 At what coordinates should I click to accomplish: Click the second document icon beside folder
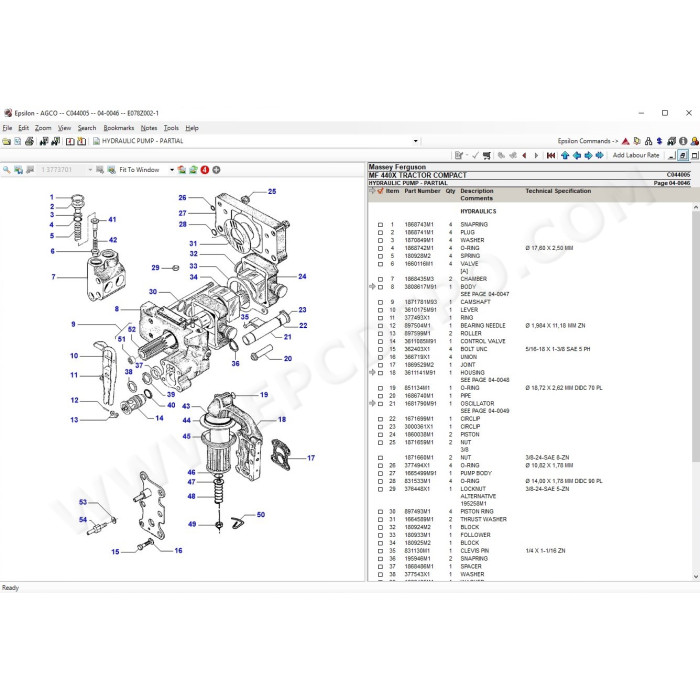[x=18, y=141]
